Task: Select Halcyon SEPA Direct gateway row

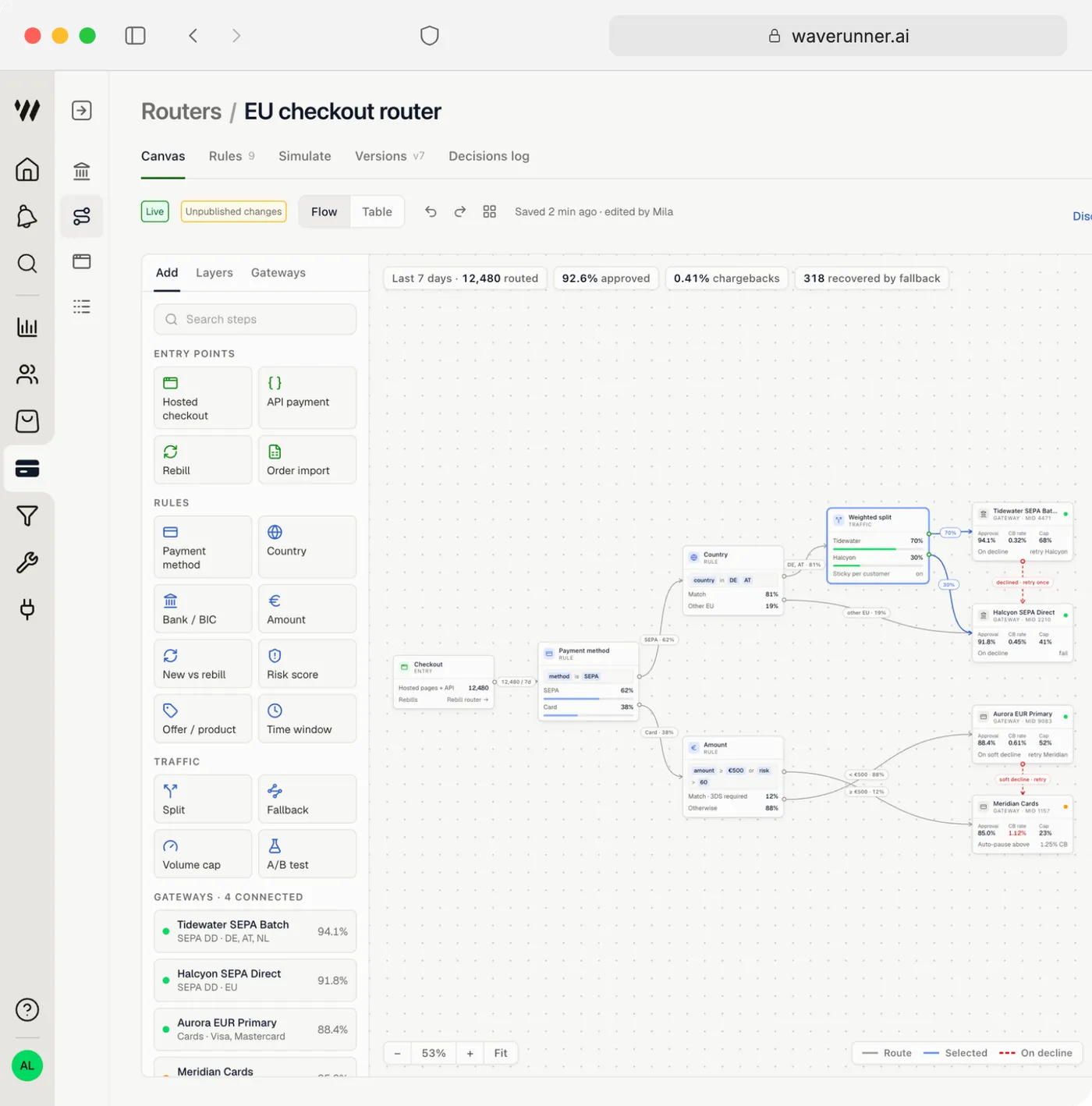Action: click(255, 980)
